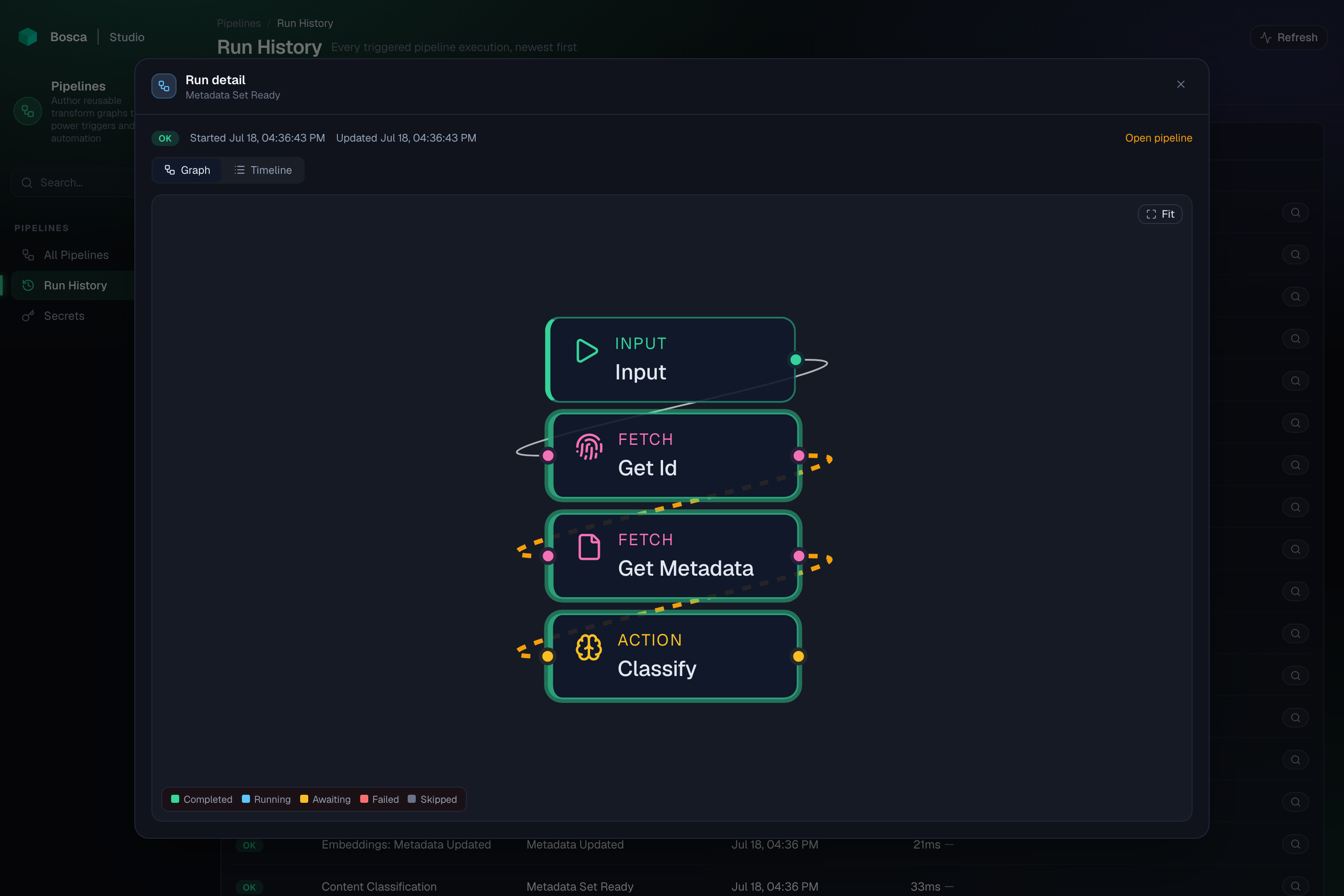Click the Get Id output port
The width and height of the screenshot is (1344, 896).
[x=799, y=456]
